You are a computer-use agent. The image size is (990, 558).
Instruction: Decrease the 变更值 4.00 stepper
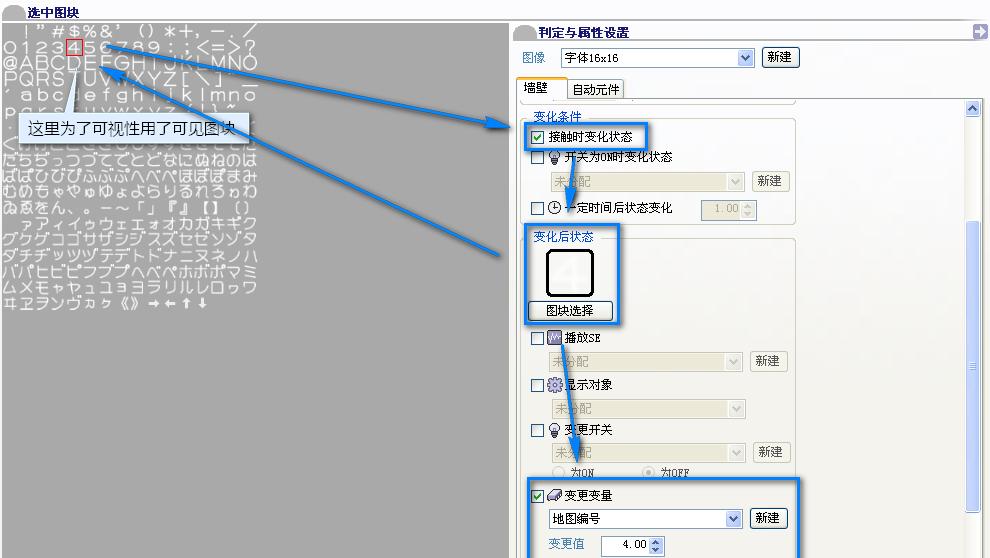pos(656,550)
